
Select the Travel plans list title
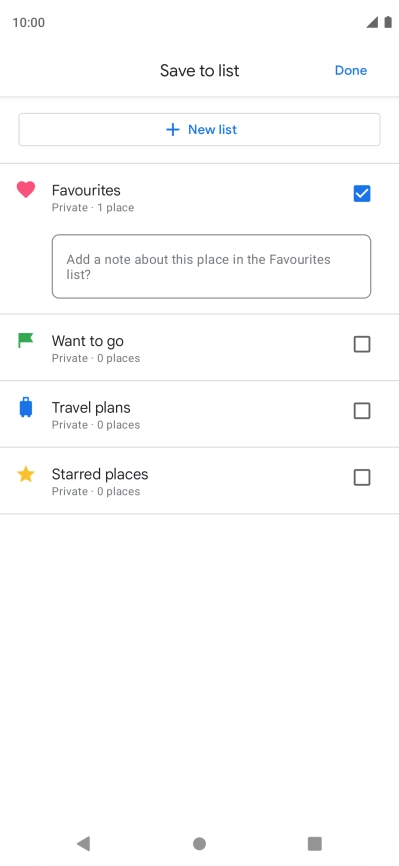(91, 408)
